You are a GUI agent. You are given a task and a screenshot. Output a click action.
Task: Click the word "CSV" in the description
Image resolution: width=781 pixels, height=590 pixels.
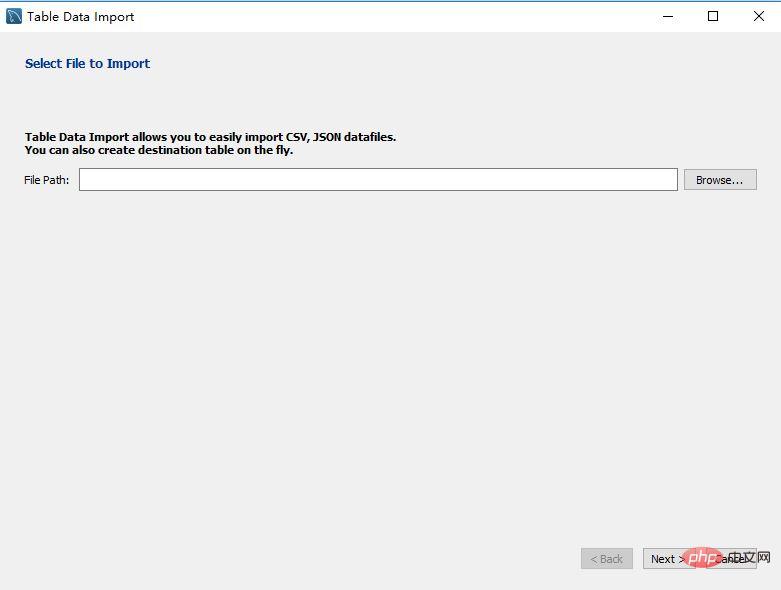click(x=297, y=137)
